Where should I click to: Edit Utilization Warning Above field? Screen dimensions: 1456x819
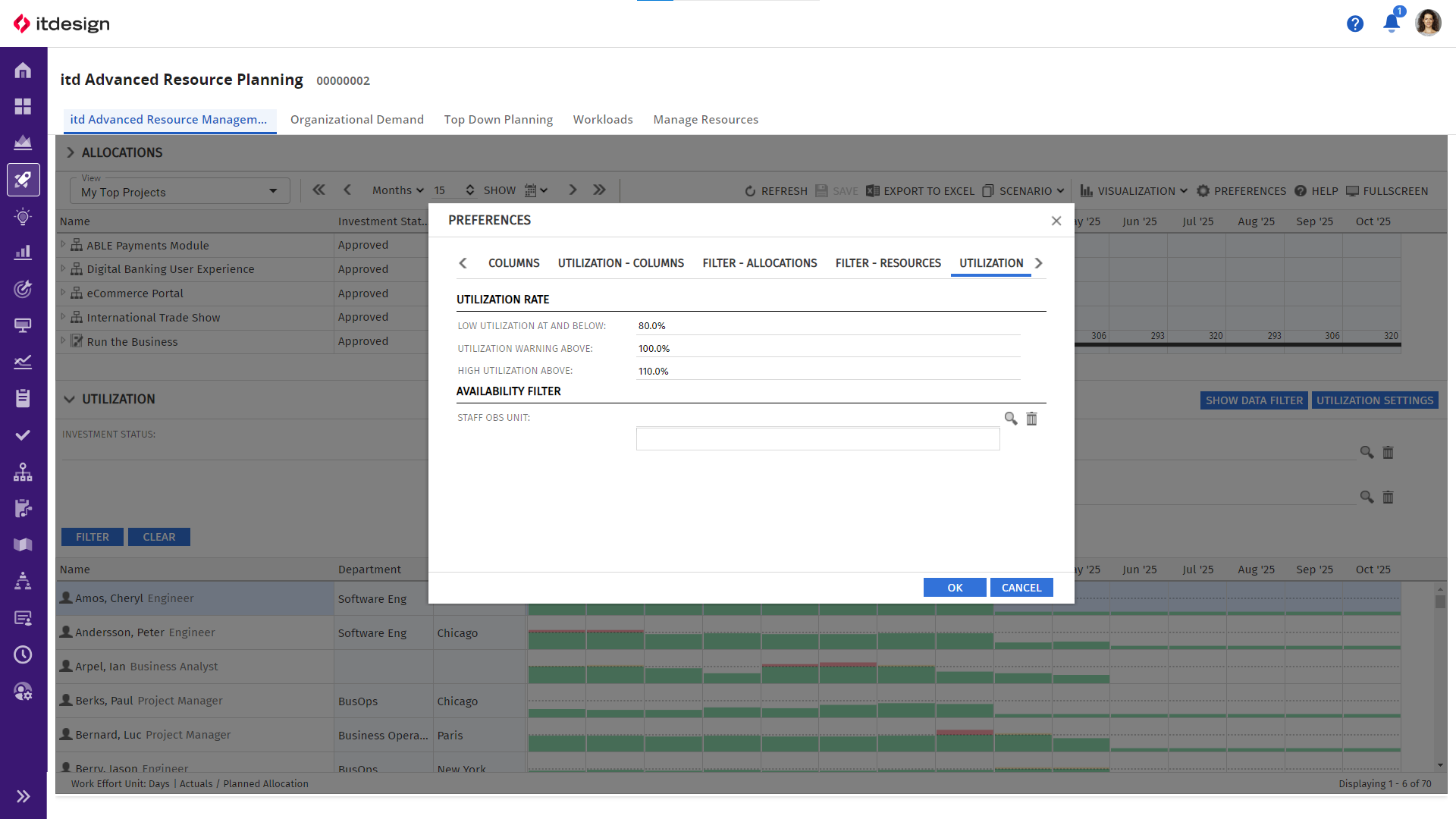pos(828,349)
